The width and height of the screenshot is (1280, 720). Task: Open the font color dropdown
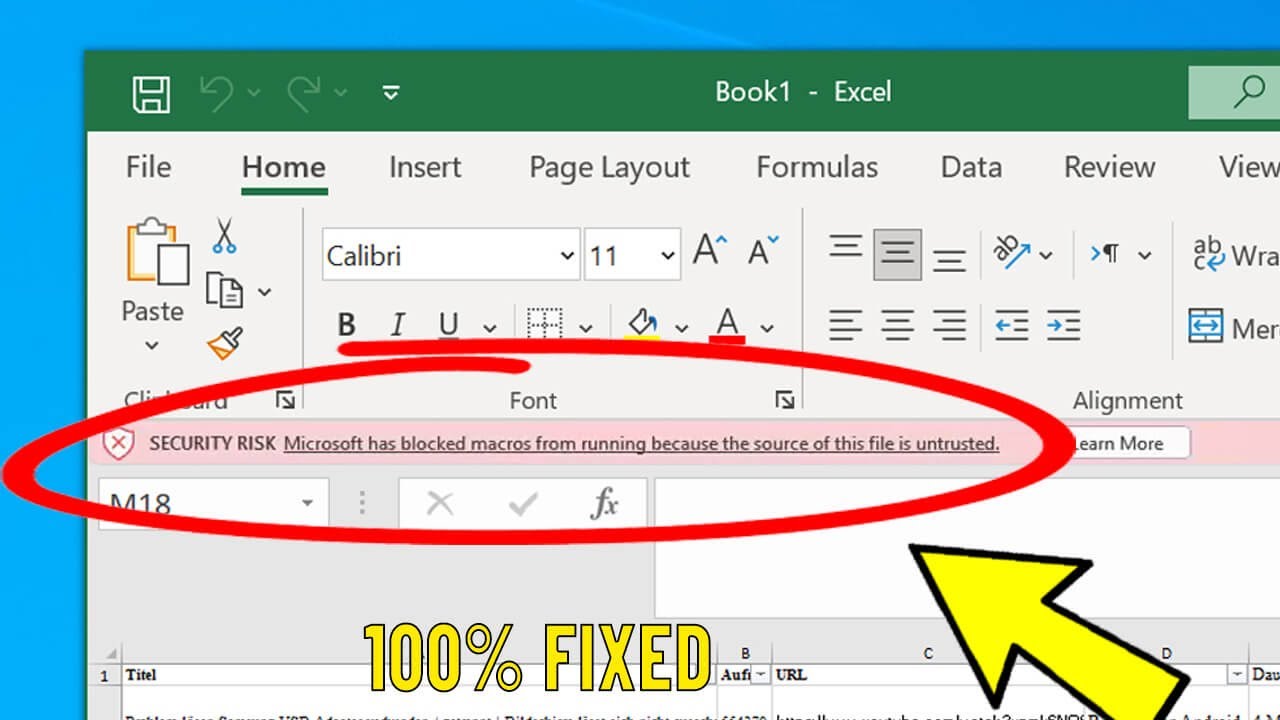(767, 327)
